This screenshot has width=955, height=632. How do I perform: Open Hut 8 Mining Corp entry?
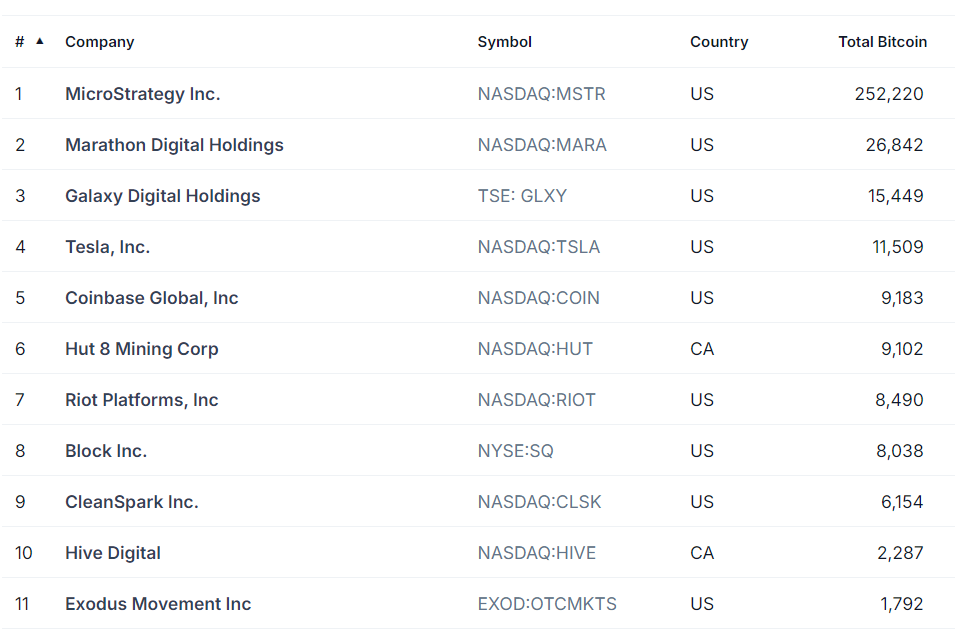tap(142, 349)
